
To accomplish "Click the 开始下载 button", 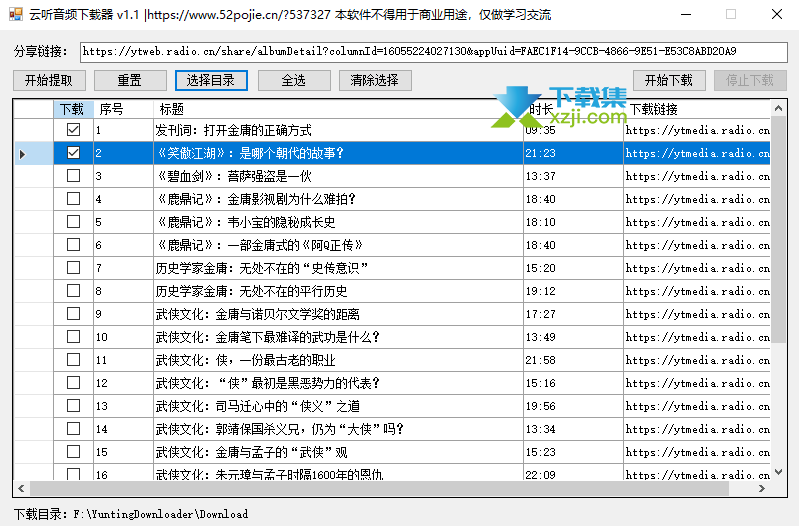I will point(669,81).
